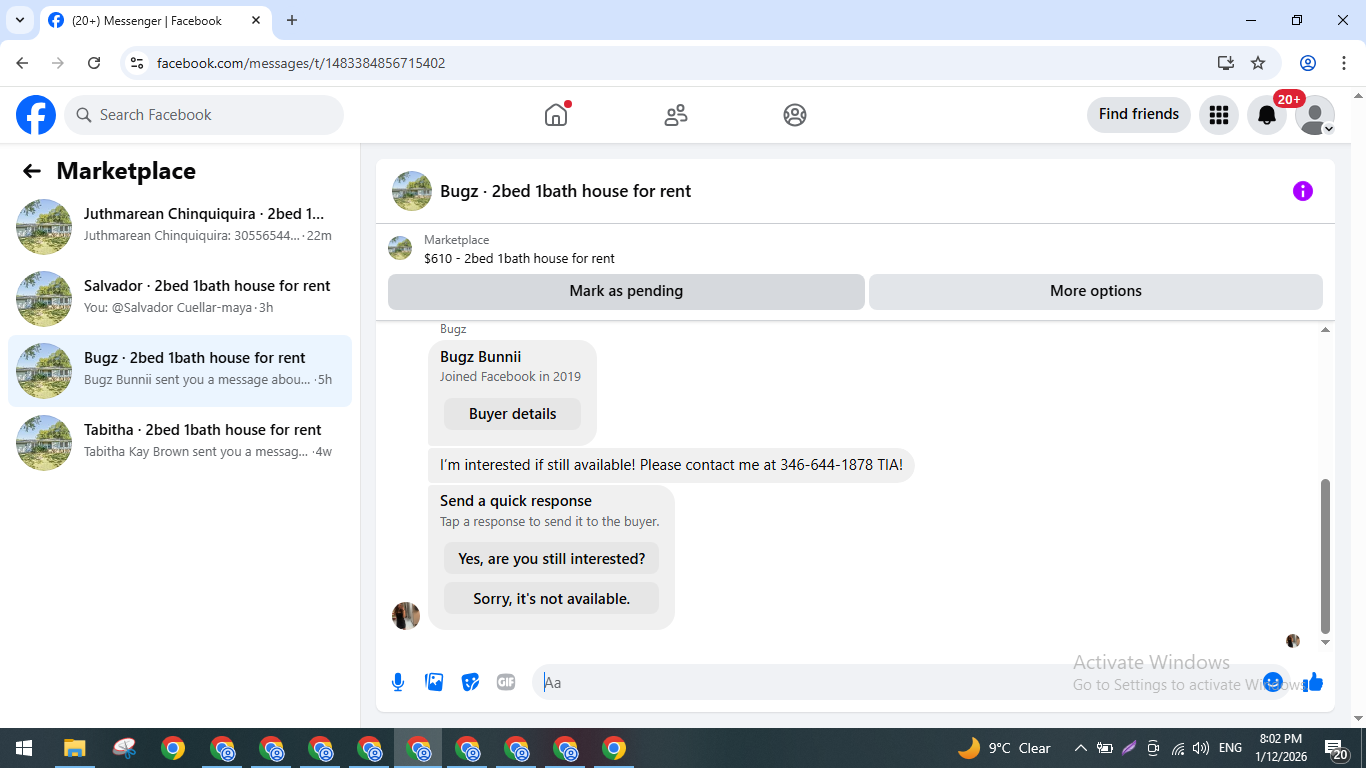The width and height of the screenshot is (1366, 768).
Task: Click the browser back button
Action: pos(22,63)
